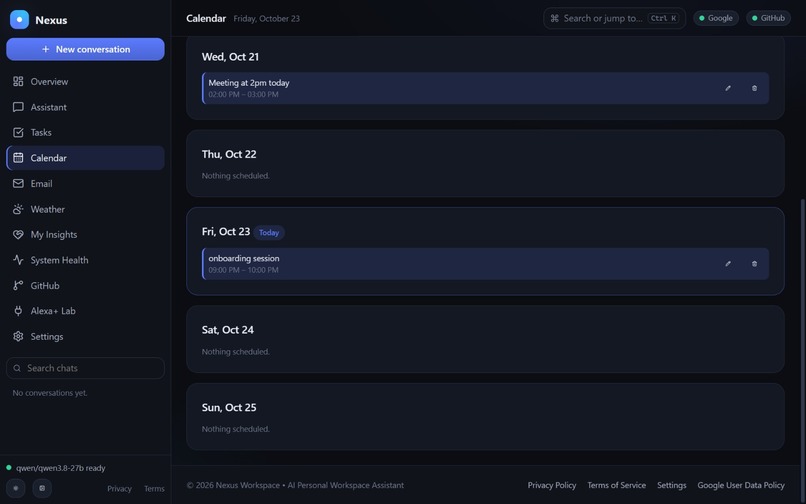Click the 'Calendar' page title in header
The height and width of the screenshot is (504, 806).
(x=206, y=19)
